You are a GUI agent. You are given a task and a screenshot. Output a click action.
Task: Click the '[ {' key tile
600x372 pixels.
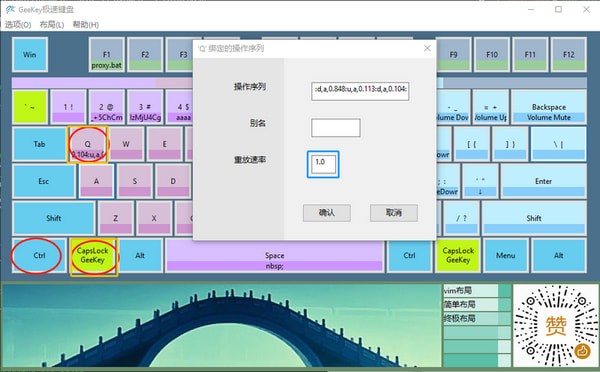pos(471,144)
